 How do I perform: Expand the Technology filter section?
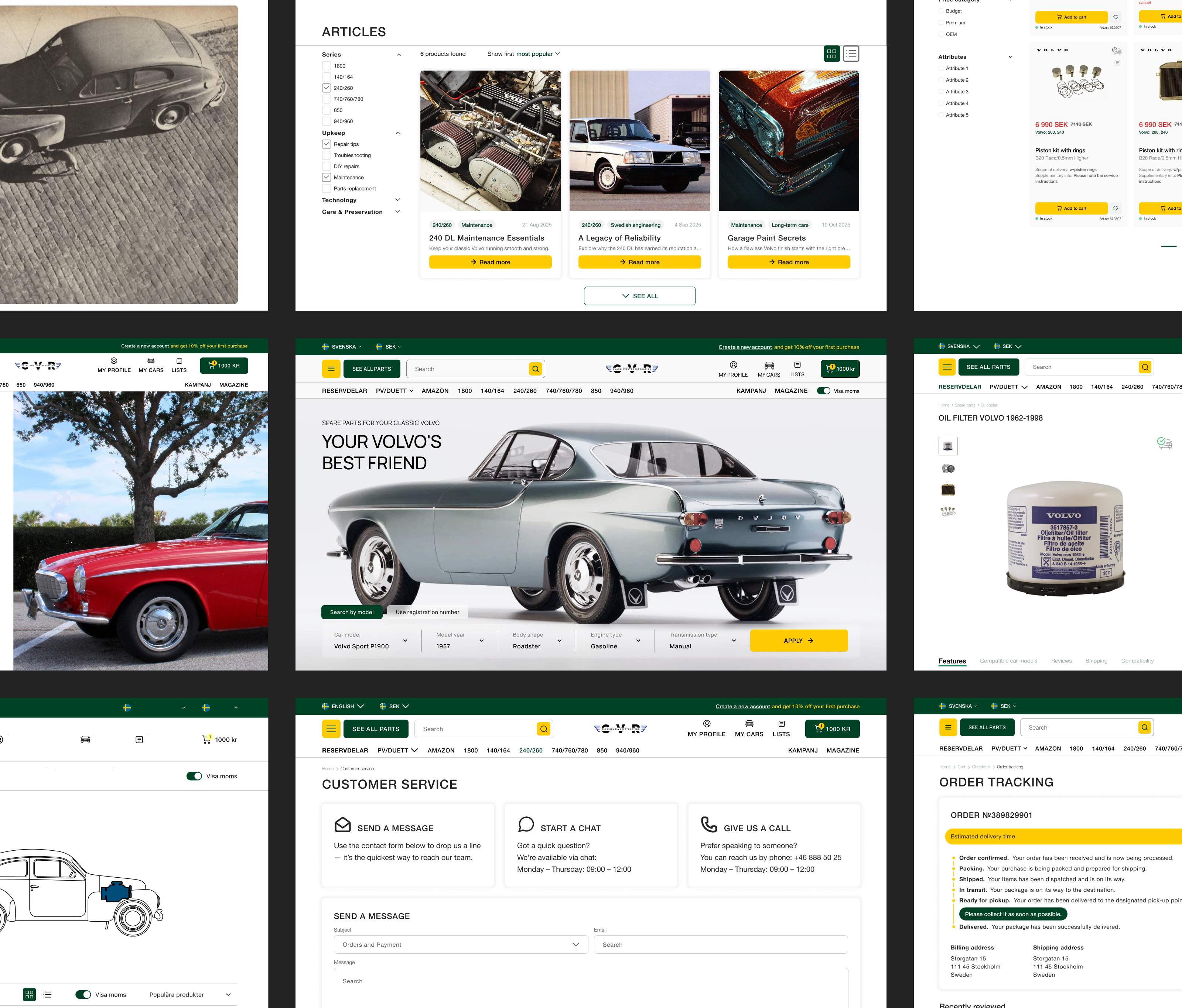(397, 199)
